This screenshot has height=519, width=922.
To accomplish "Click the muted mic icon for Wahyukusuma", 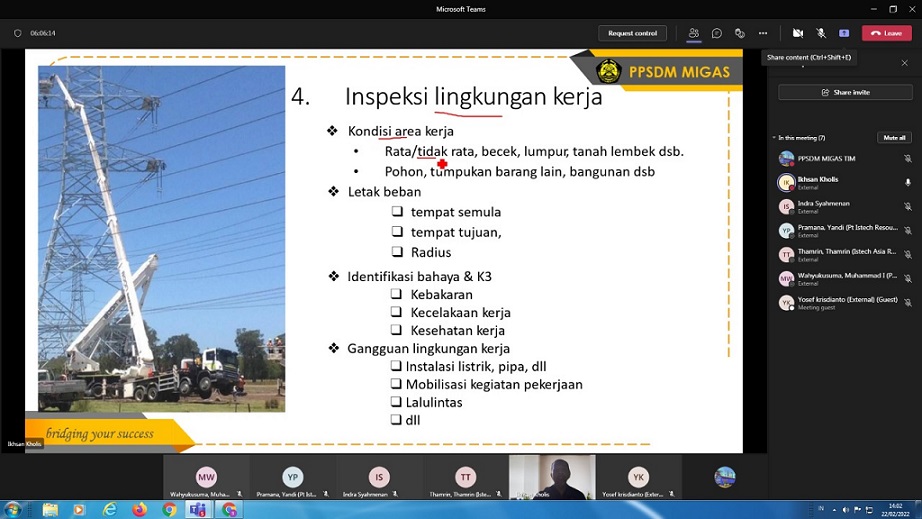I will click(908, 279).
